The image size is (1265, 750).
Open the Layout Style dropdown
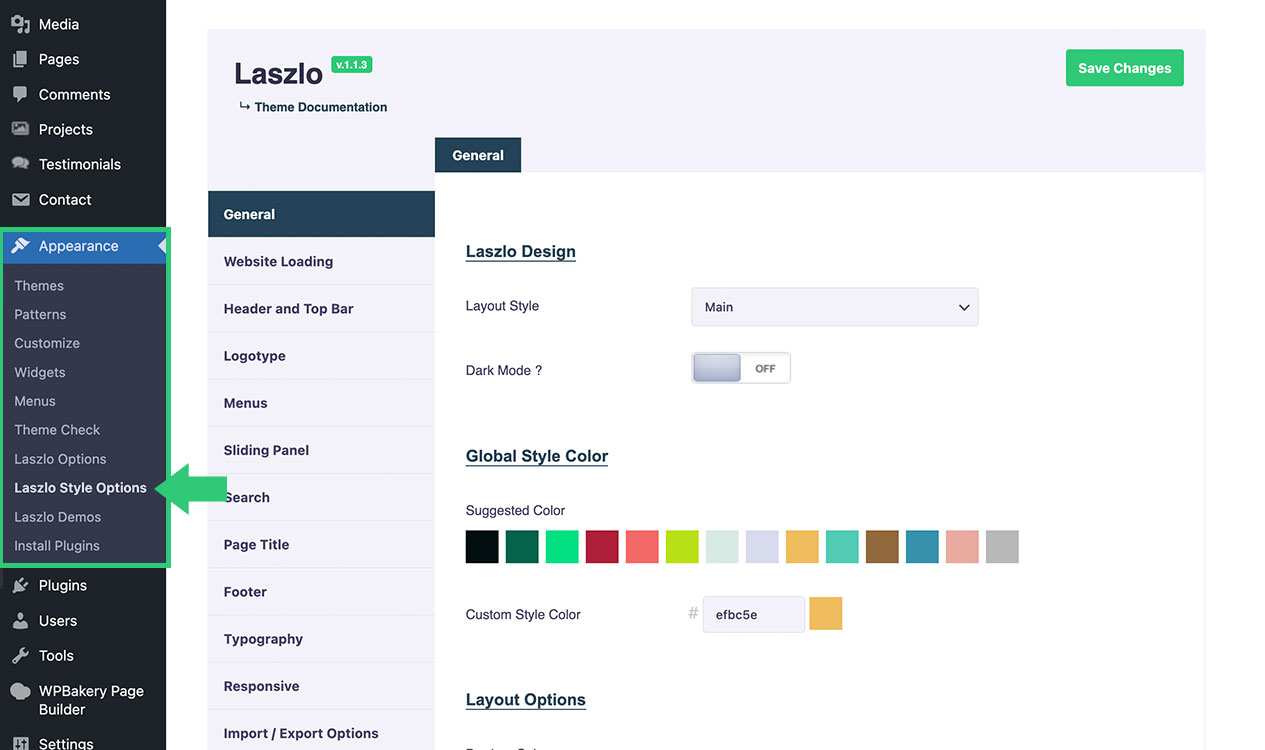tap(834, 307)
